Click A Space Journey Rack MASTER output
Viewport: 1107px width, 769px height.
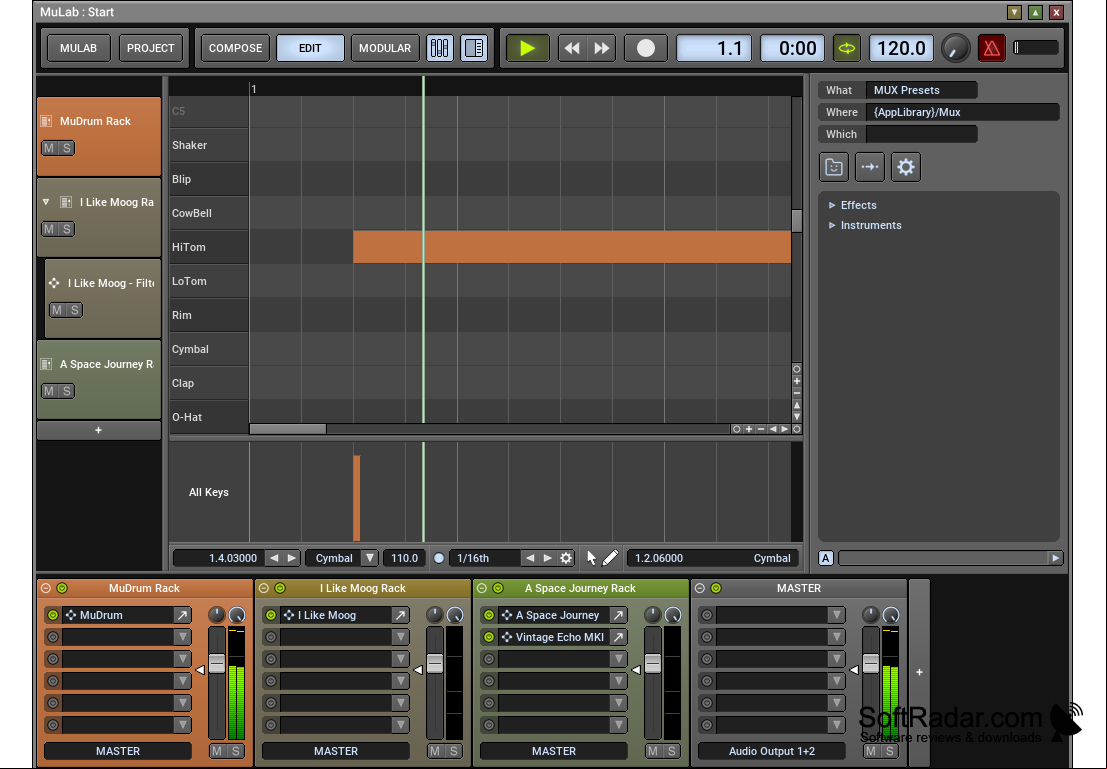coord(554,751)
